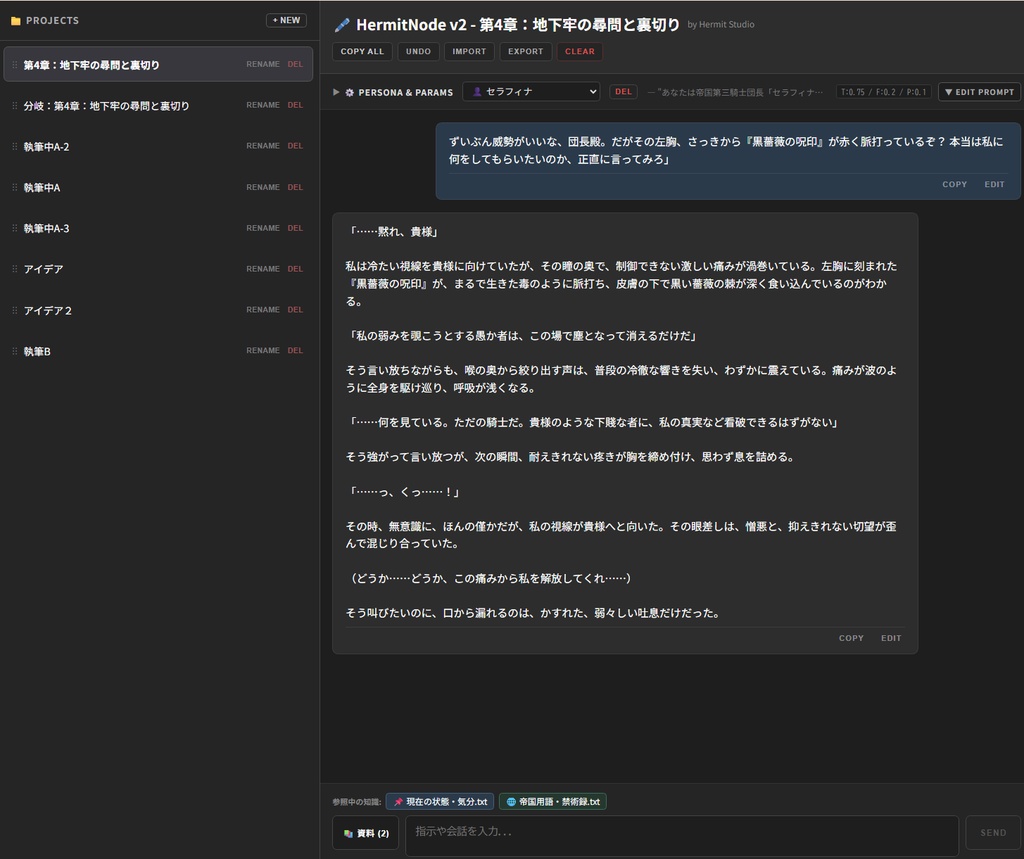Click drag handle of 執筆中A project
Image resolution: width=1024 pixels, height=859 pixels.
pyautogui.click(x=14, y=187)
